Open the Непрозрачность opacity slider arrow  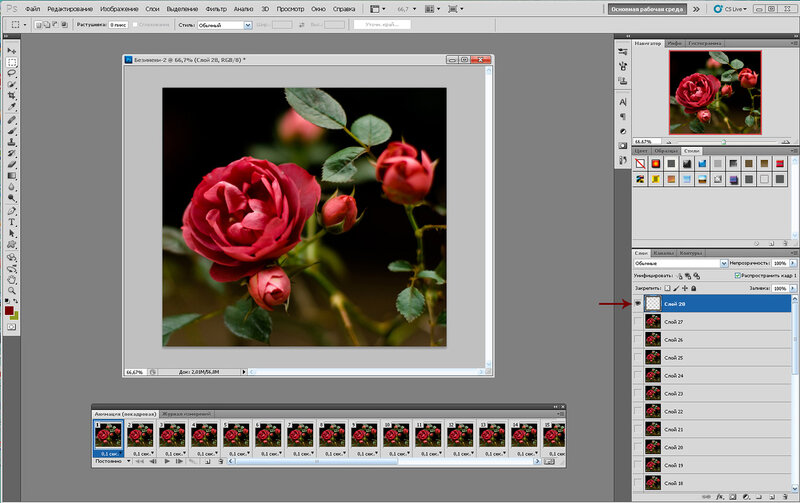(793, 263)
